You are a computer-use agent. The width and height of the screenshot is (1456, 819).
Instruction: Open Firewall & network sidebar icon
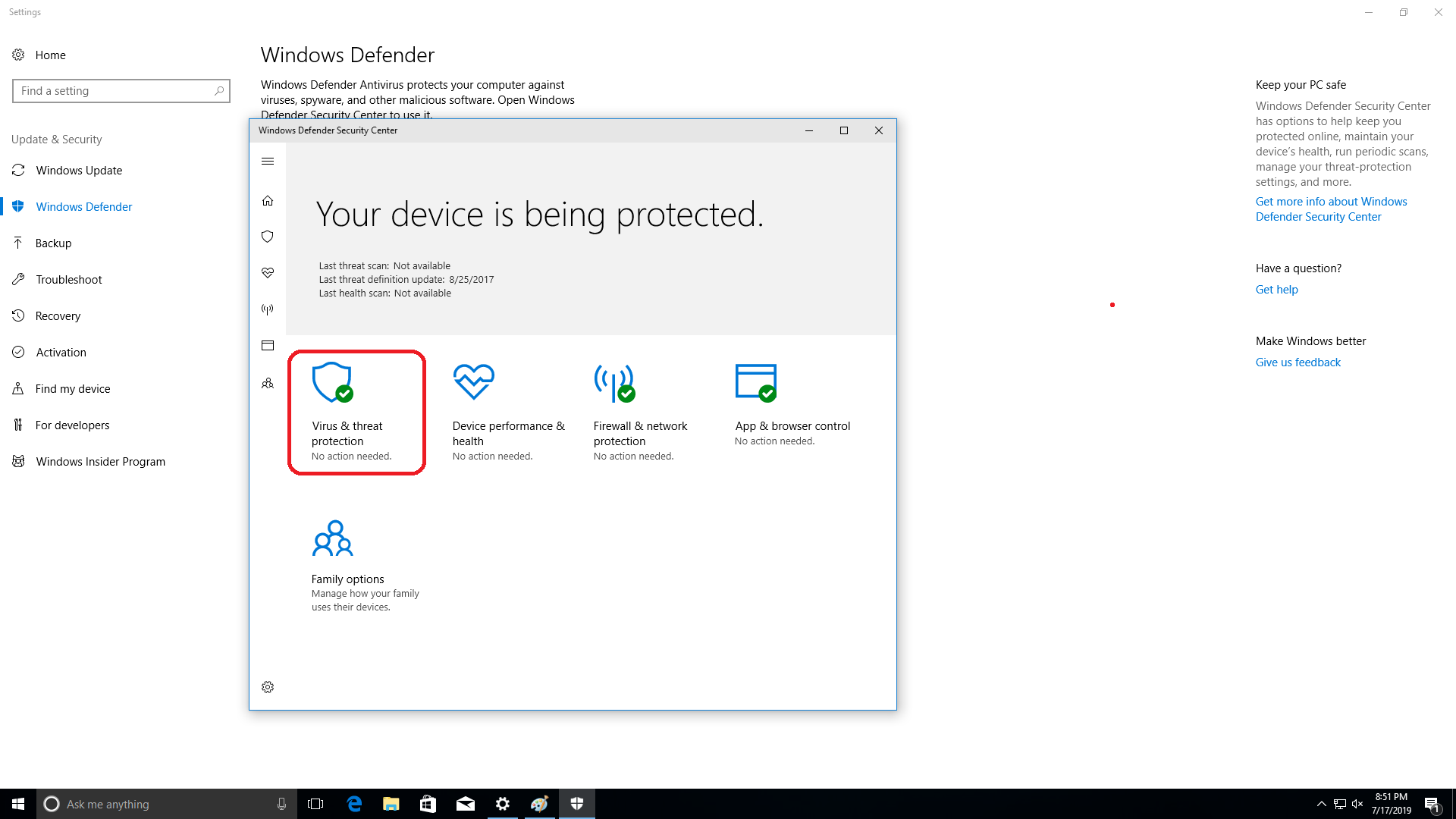click(x=268, y=309)
